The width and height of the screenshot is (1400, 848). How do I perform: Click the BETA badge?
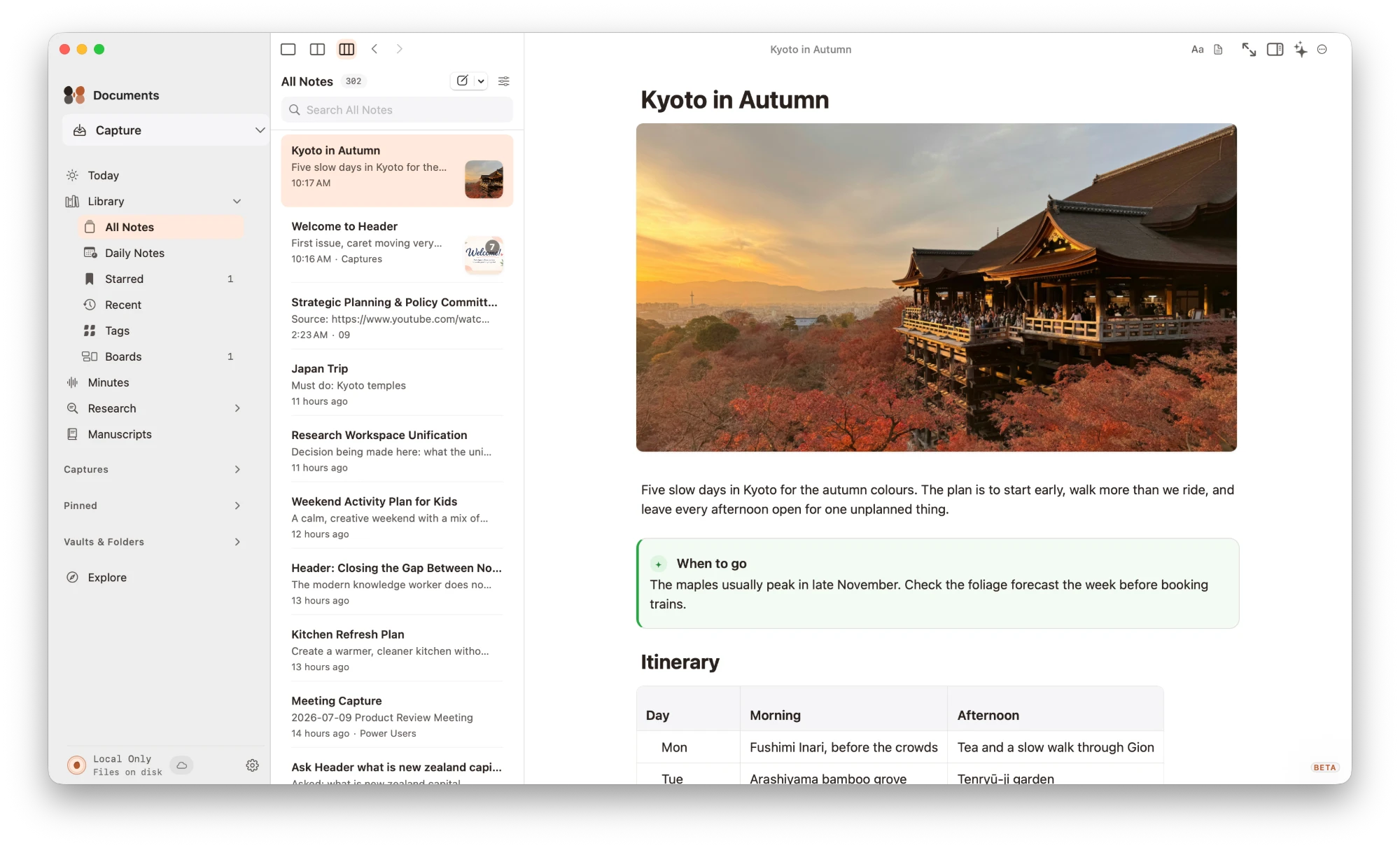tap(1324, 767)
